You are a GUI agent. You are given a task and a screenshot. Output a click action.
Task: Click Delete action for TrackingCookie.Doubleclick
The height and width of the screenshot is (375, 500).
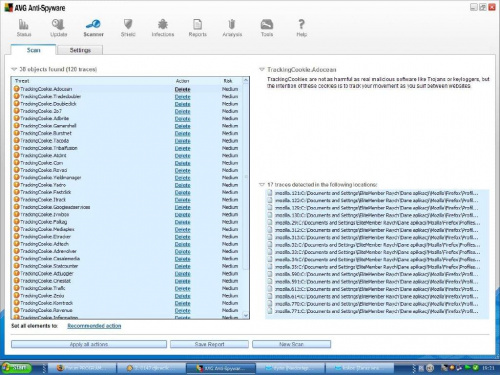[x=183, y=104]
